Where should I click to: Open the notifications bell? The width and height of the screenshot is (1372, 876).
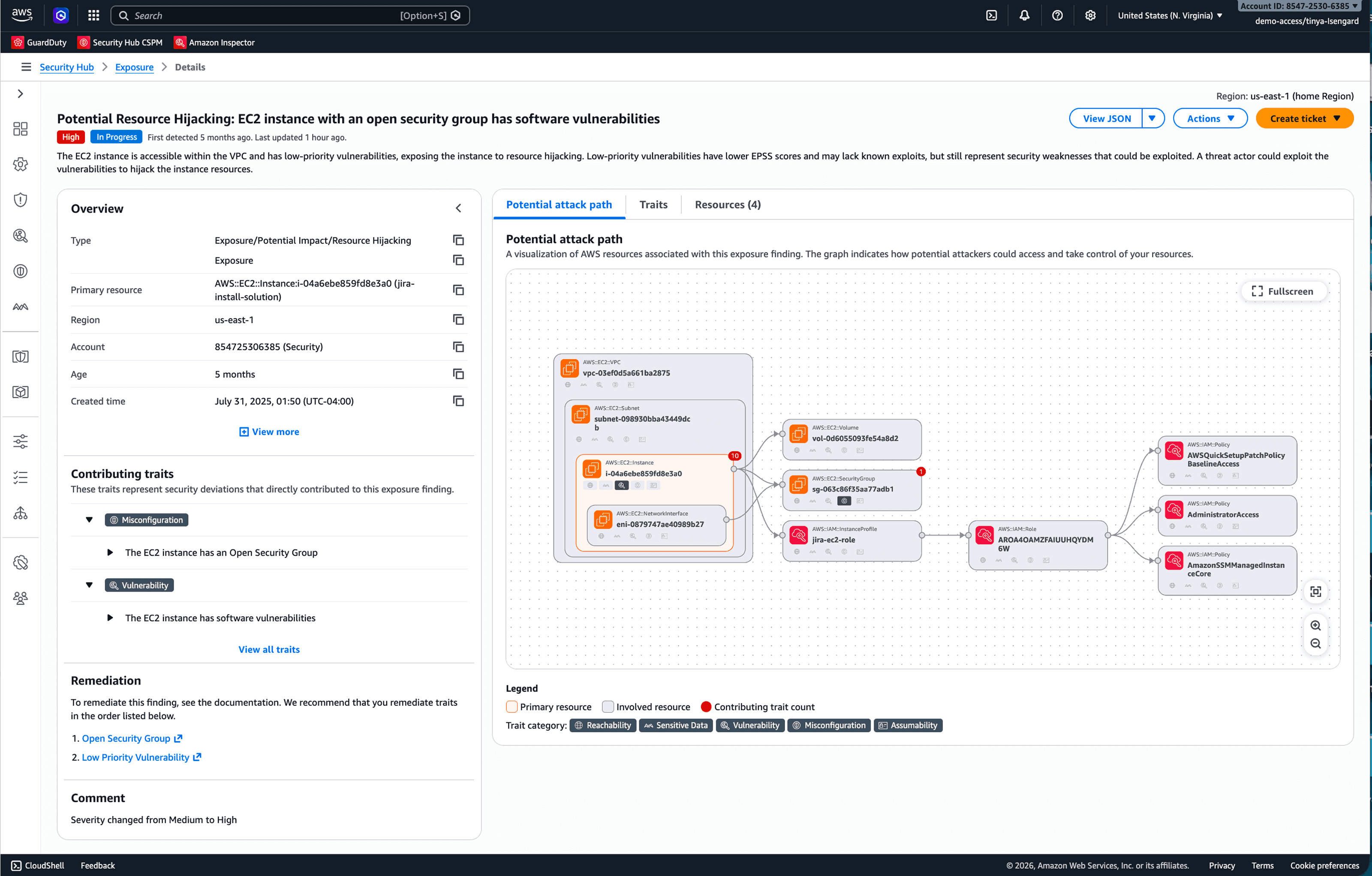1024,15
